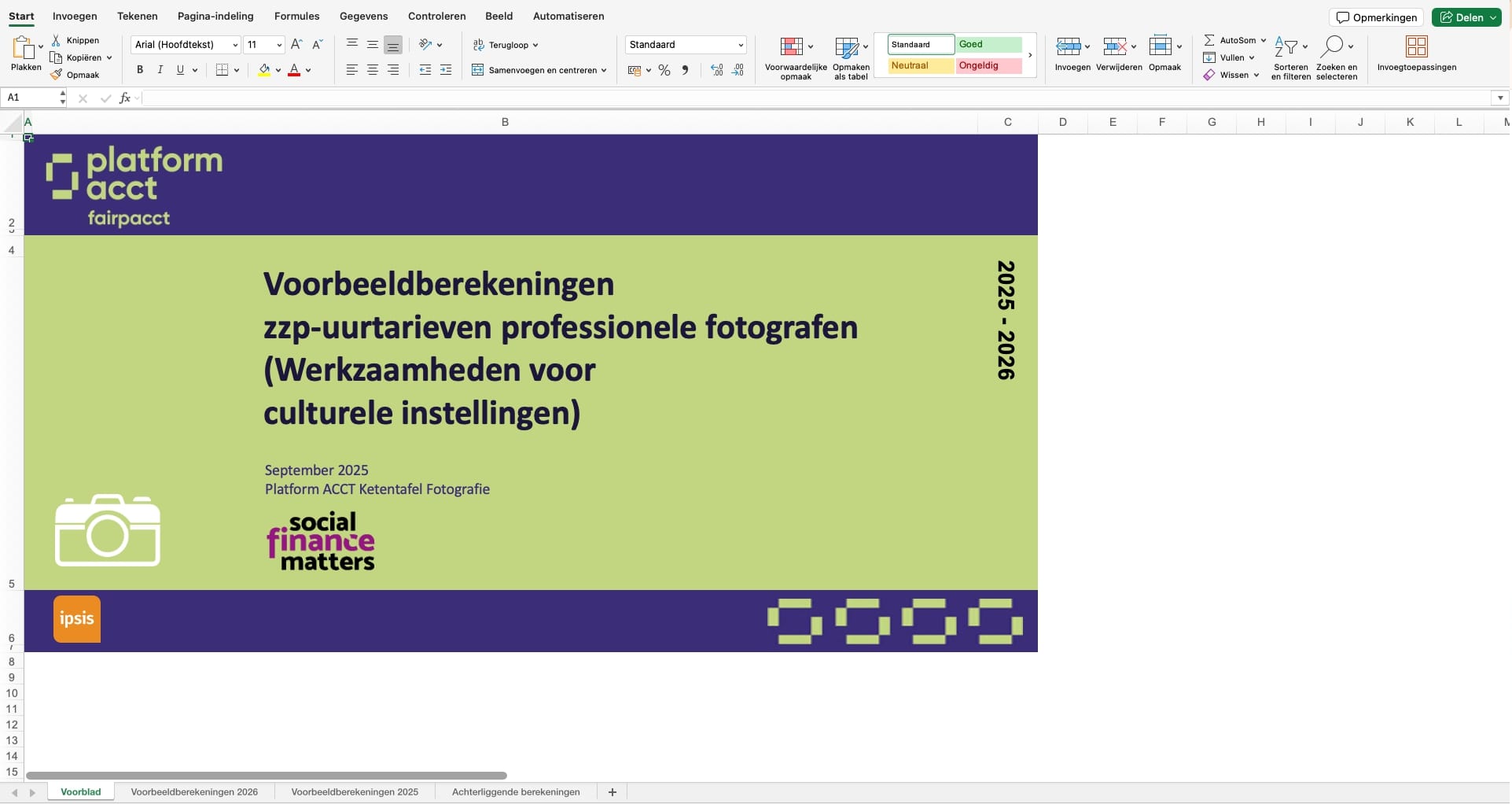Image resolution: width=1512 pixels, height=804 pixels.
Task: Apply the Ongeldig red cell style
Action: click(x=988, y=65)
